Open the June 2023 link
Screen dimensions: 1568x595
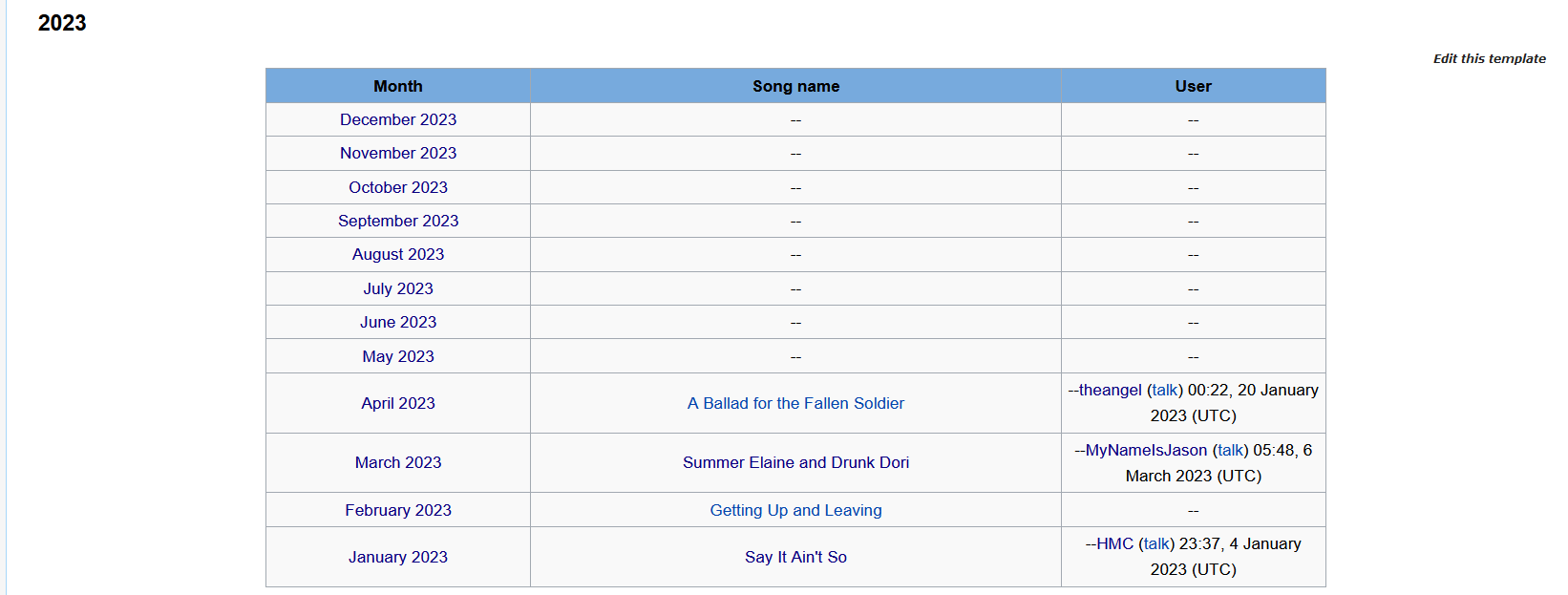click(x=398, y=322)
